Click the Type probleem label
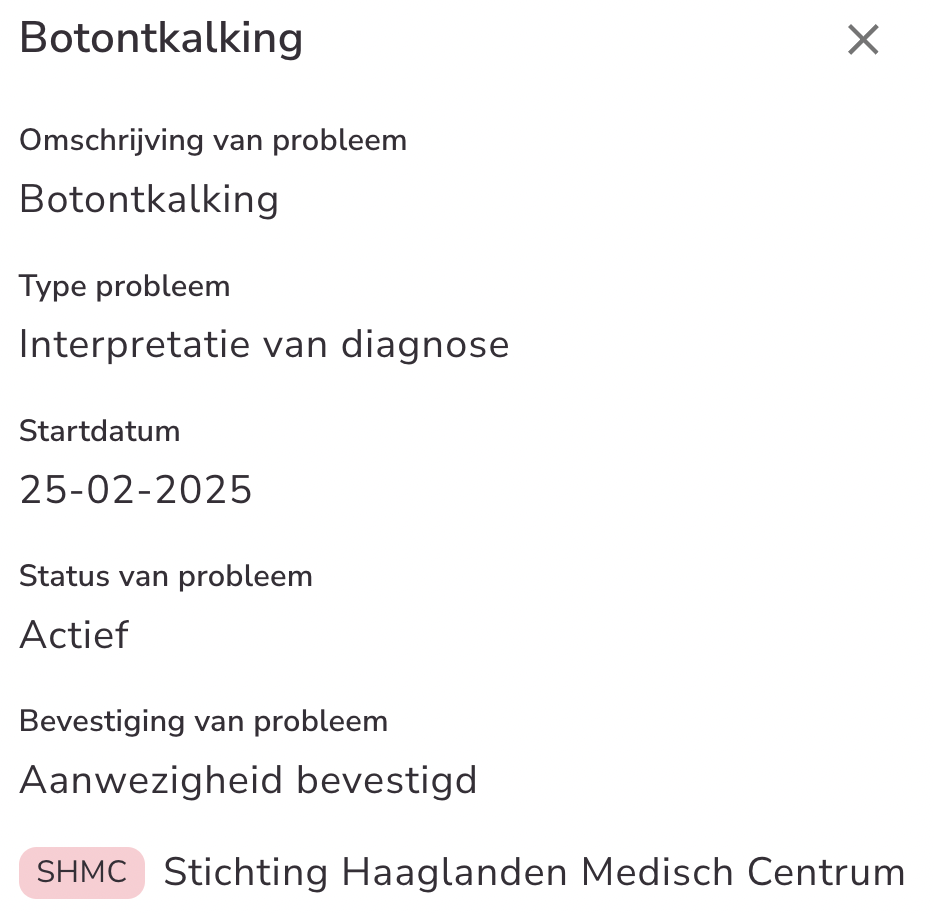 [x=125, y=287]
